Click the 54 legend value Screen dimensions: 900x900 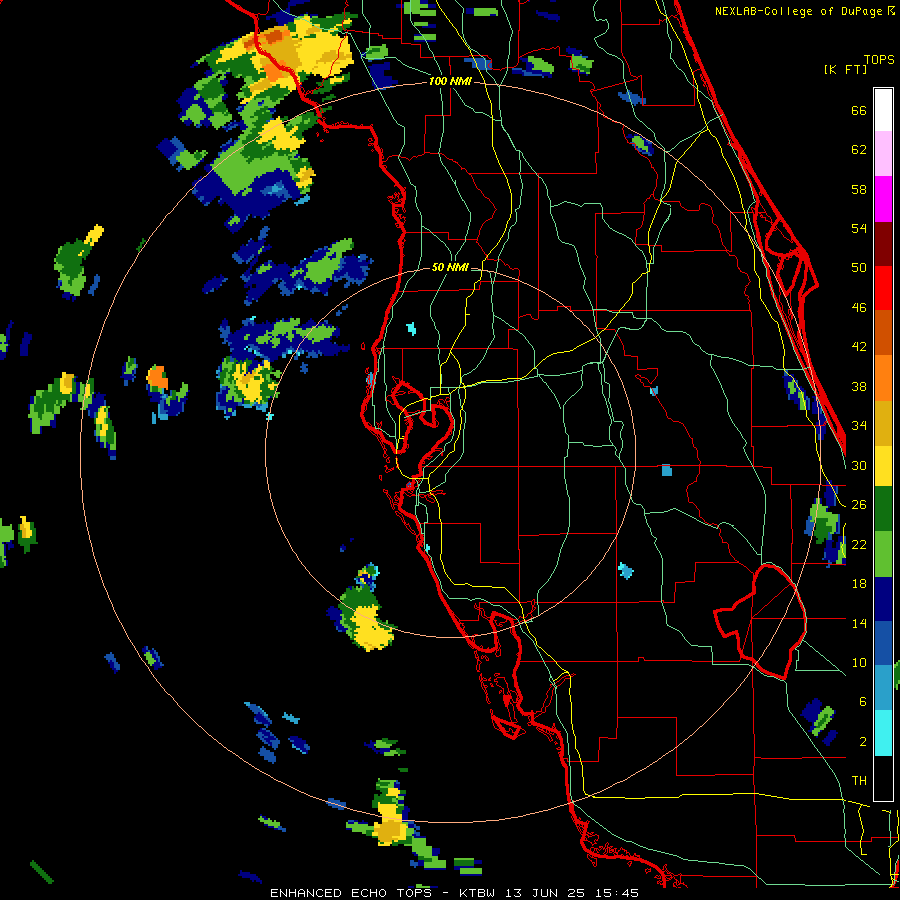click(x=859, y=228)
